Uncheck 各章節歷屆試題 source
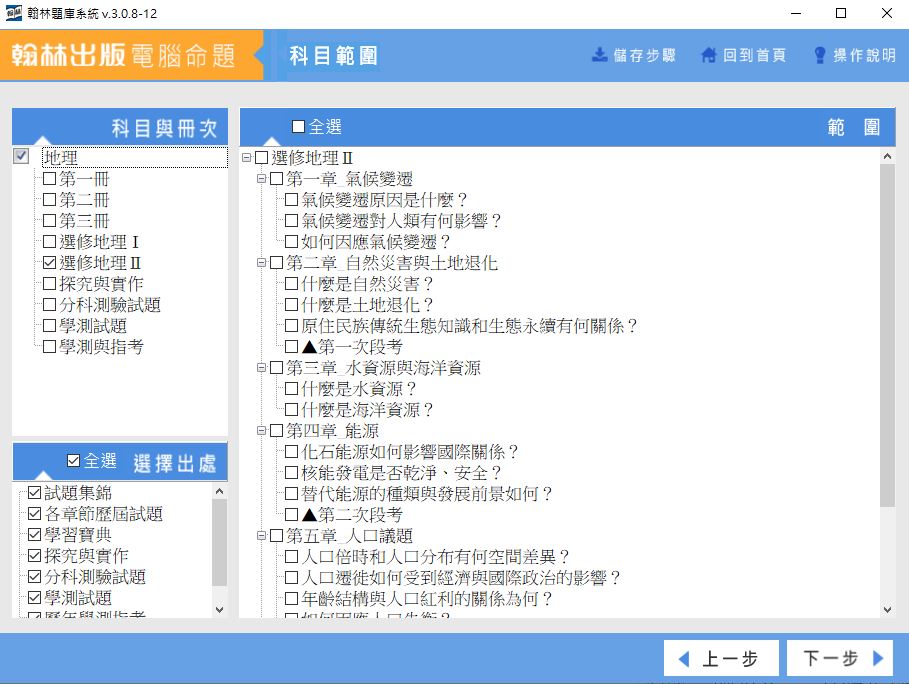909x684 pixels. (x=35, y=514)
